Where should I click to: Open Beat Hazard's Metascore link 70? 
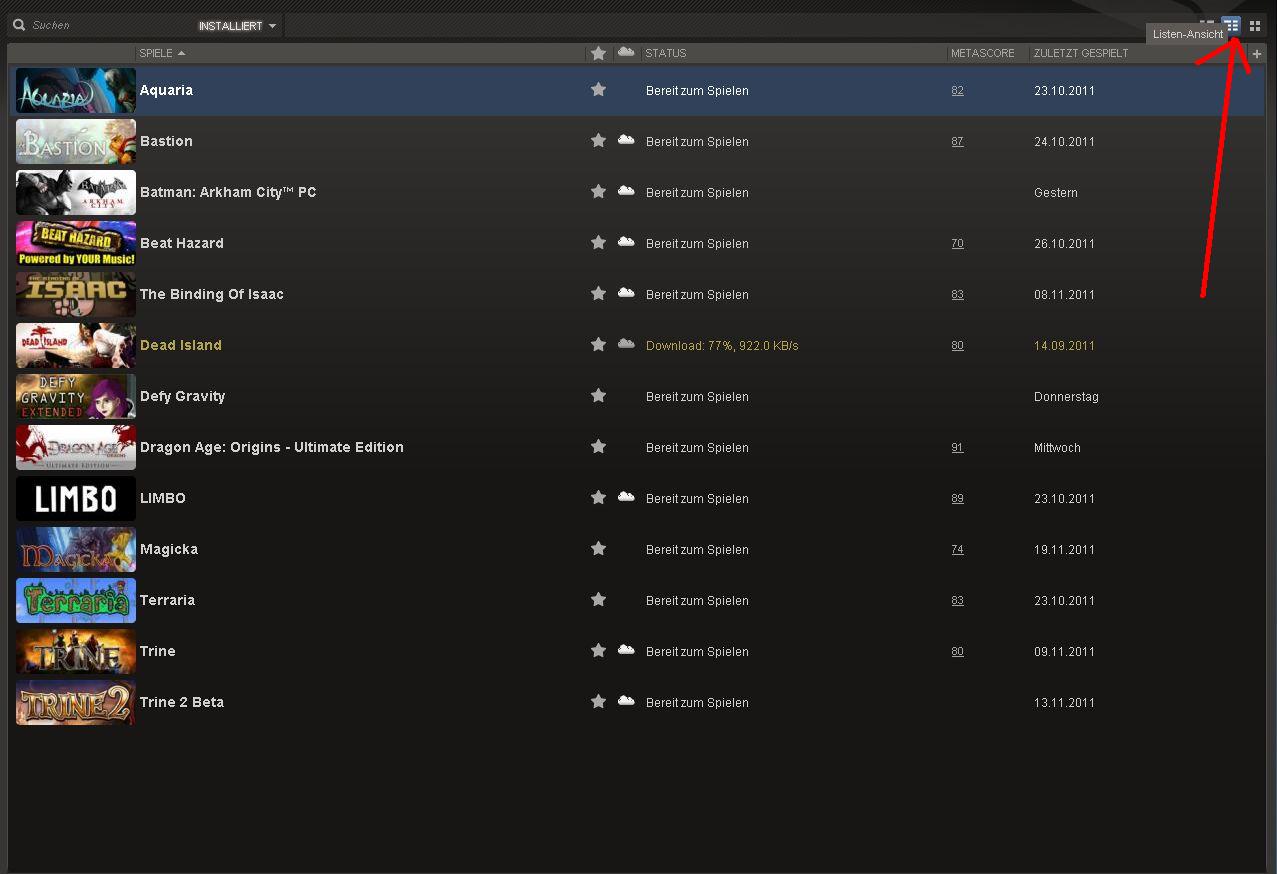click(x=957, y=244)
